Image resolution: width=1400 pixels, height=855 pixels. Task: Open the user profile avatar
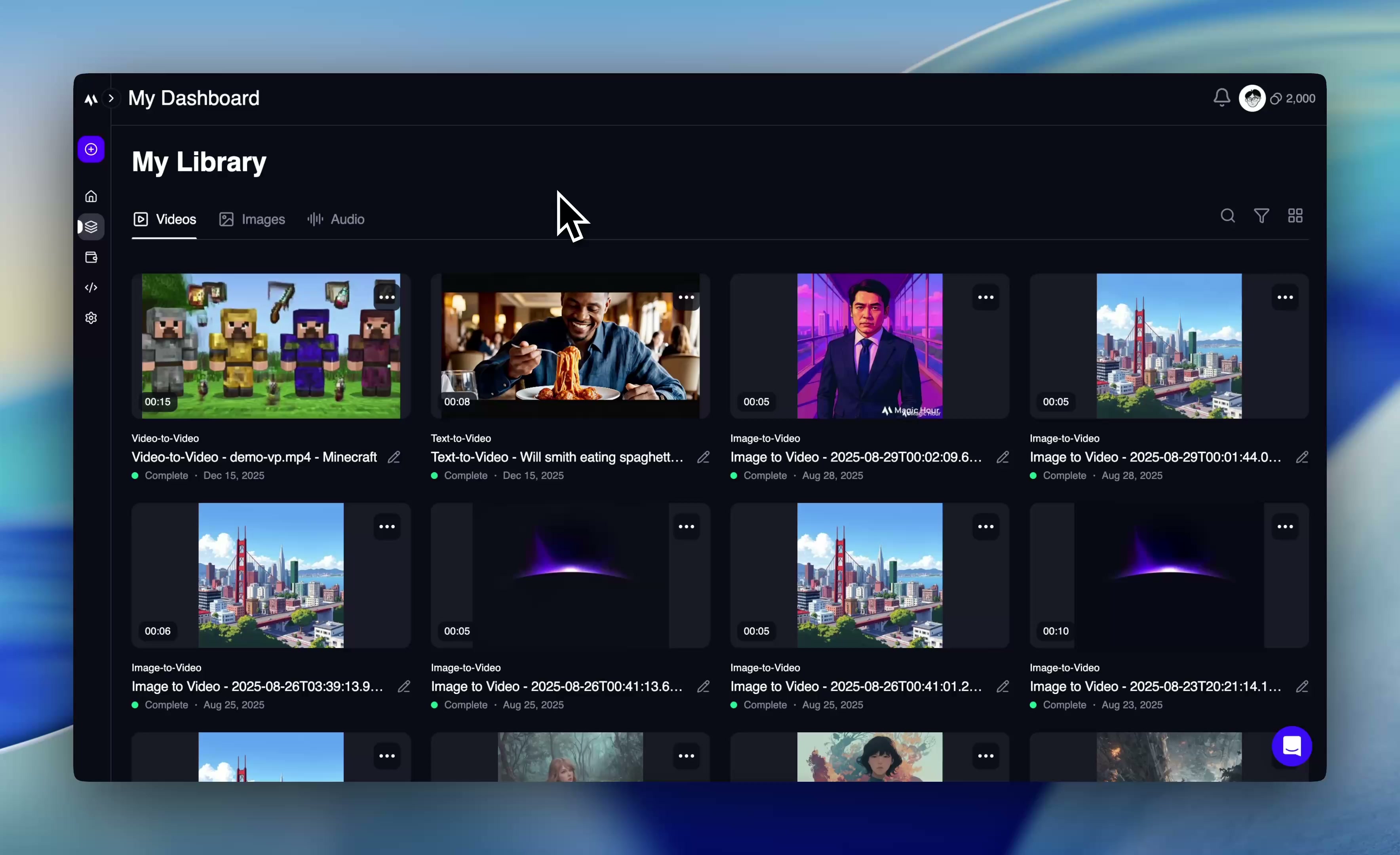[x=1252, y=98]
